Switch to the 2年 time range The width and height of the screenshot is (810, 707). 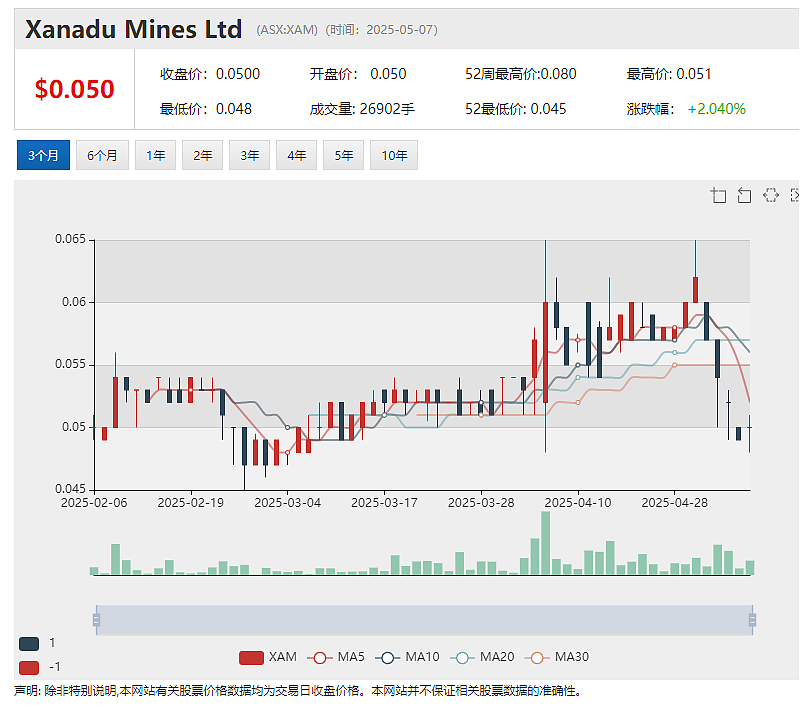pyautogui.click(x=202, y=155)
